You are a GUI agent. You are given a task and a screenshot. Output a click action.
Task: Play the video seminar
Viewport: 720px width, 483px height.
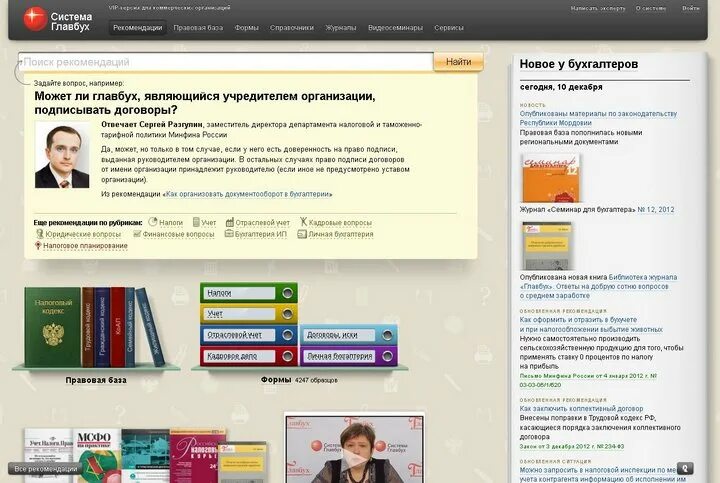point(354,459)
